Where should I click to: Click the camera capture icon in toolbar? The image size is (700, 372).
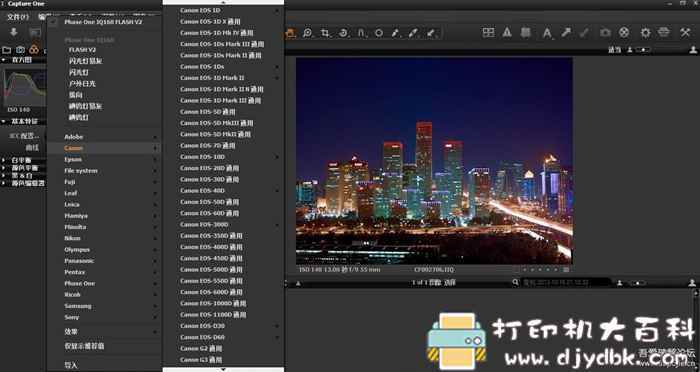[x=605, y=33]
